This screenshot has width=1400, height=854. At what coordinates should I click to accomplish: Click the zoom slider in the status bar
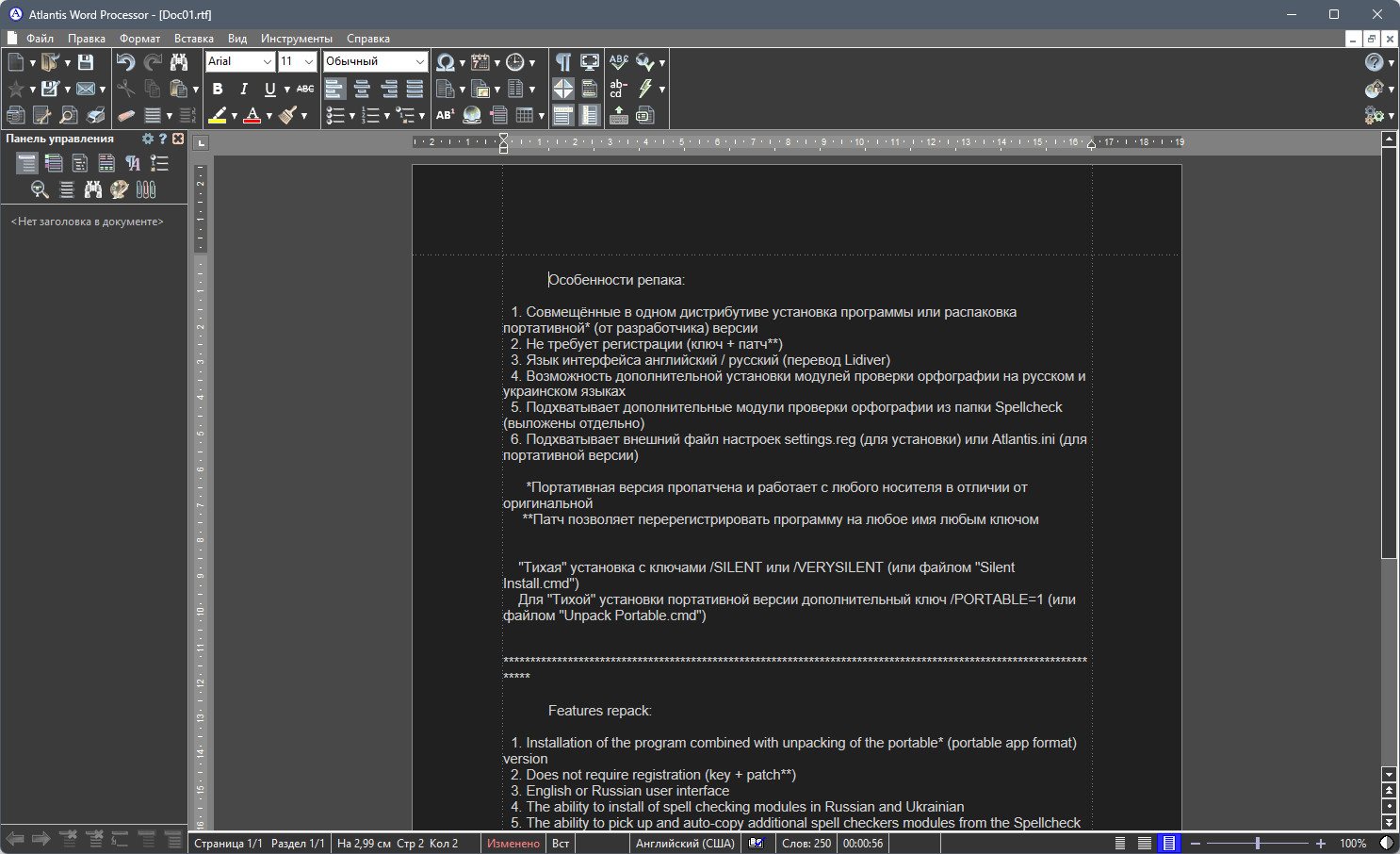click(x=1258, y=844)
